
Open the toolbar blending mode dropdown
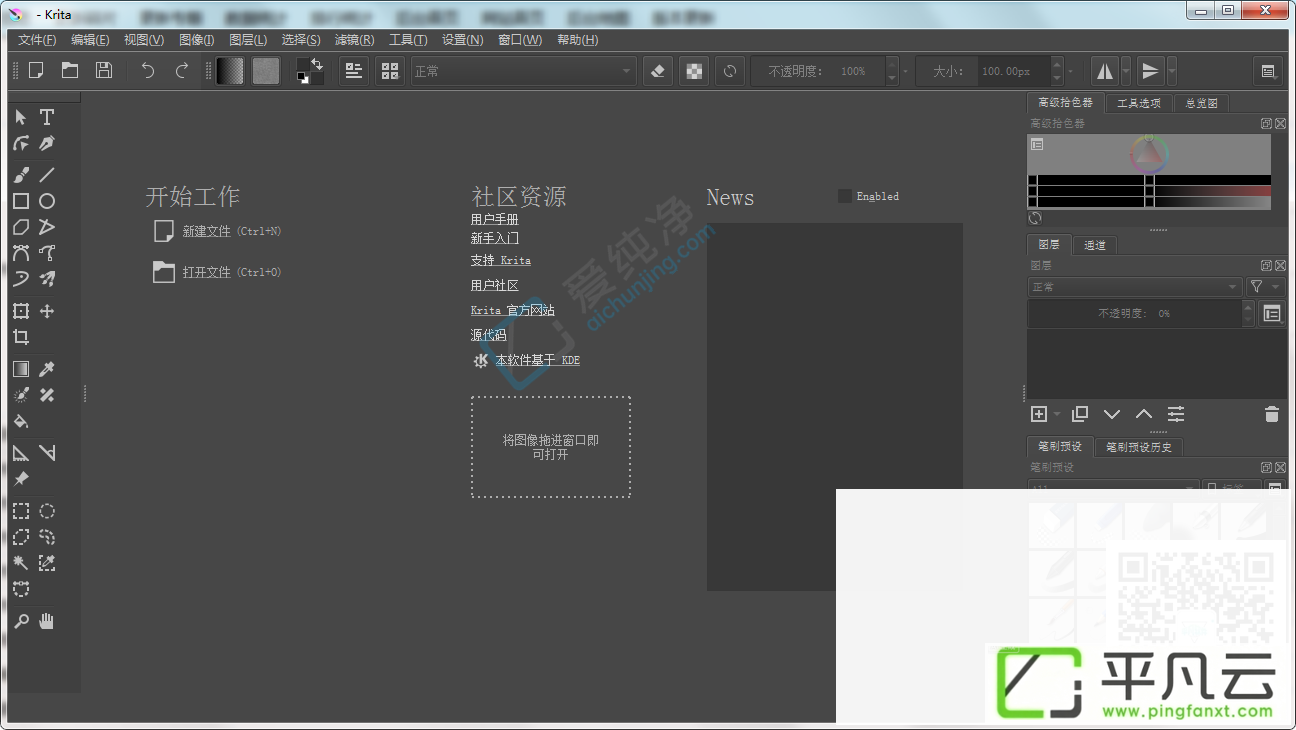pyautogui.click(x=523, y=71)
